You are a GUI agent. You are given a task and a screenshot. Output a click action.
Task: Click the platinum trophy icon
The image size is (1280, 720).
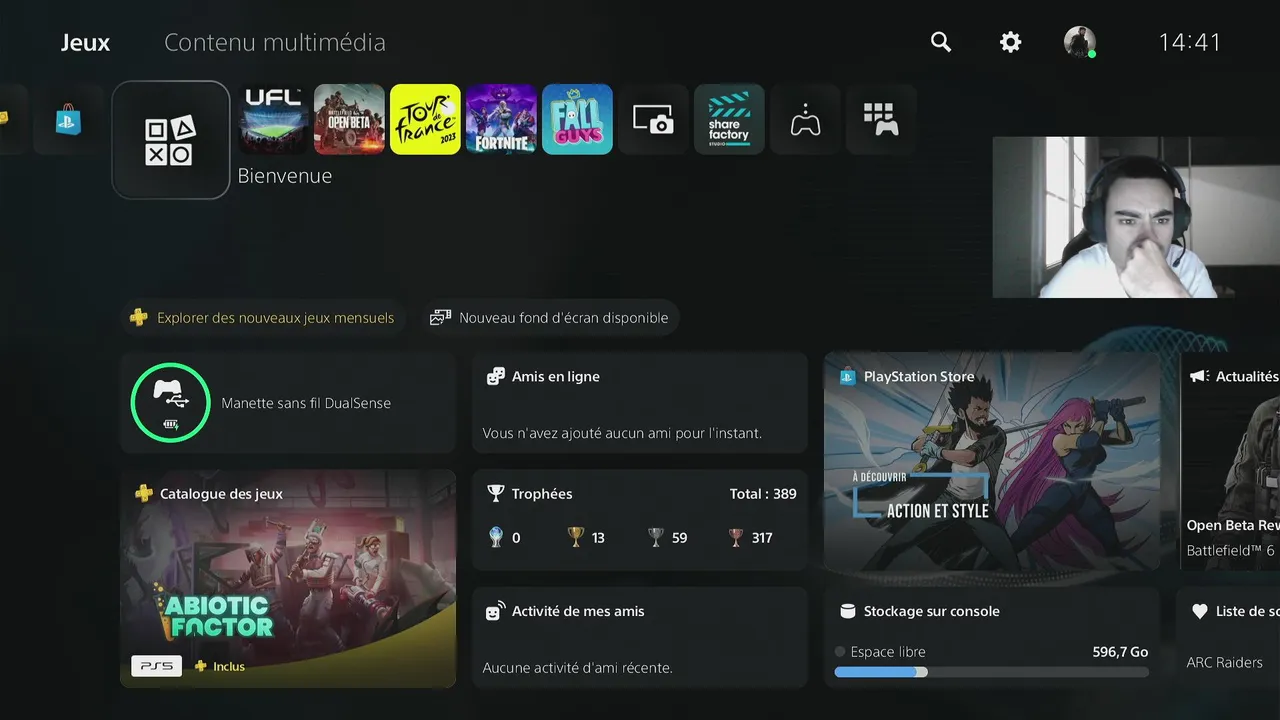496,537
